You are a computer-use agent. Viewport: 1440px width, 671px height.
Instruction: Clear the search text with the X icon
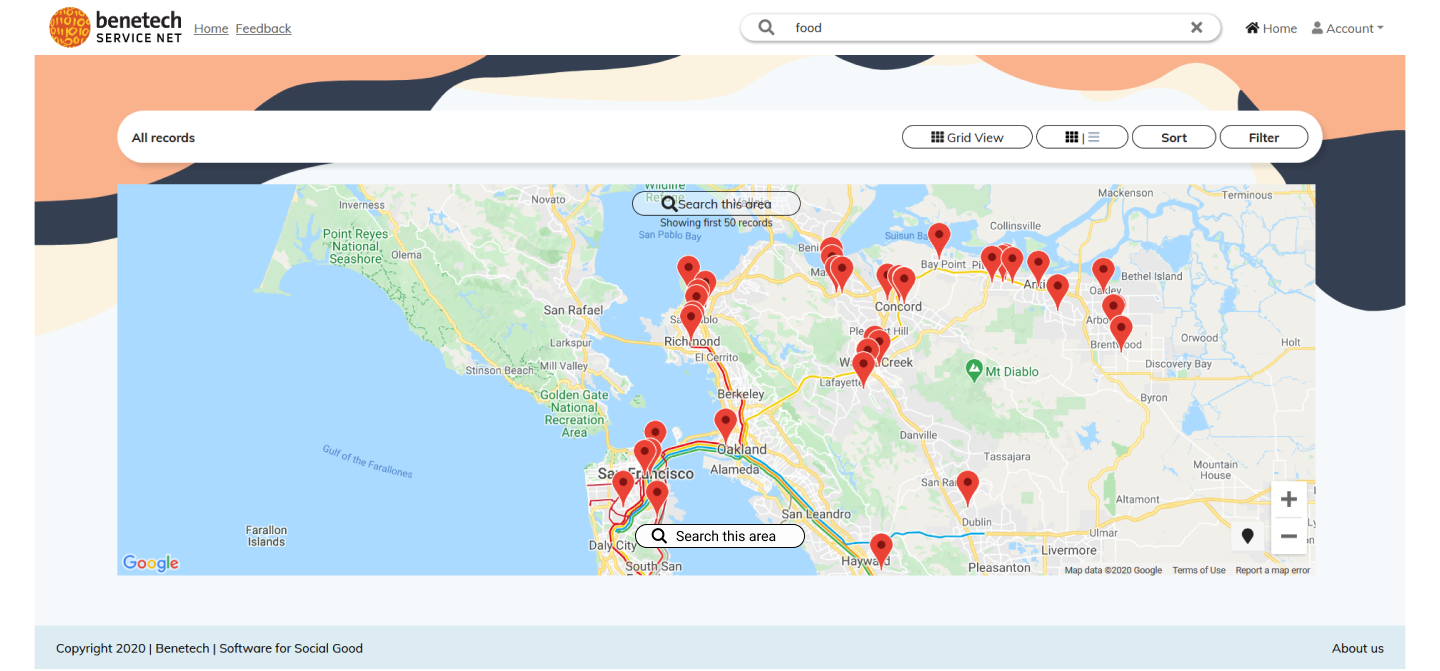pos(1196,28)
